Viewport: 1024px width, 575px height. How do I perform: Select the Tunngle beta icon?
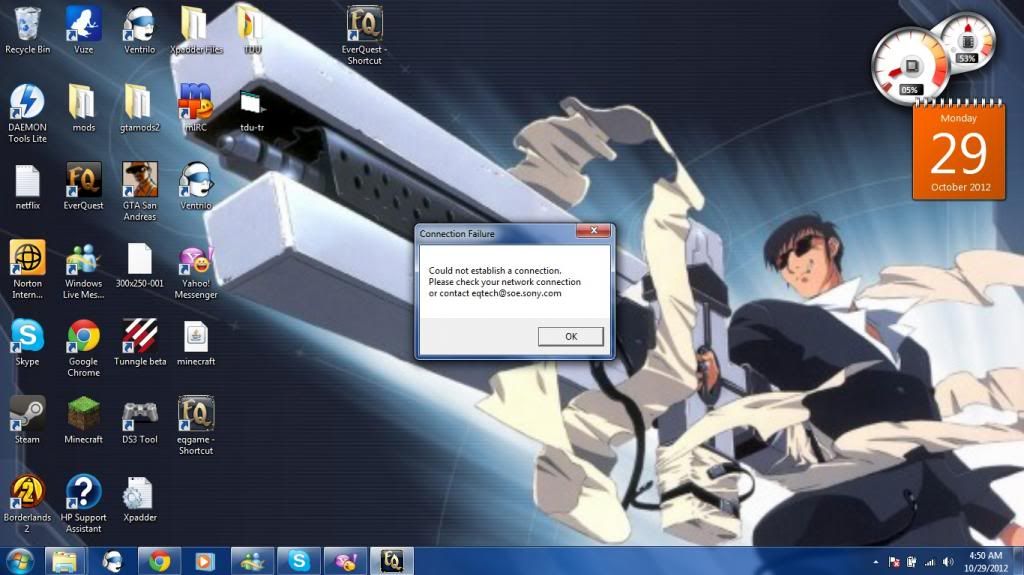pyautogui.click(x=140, y=342)
